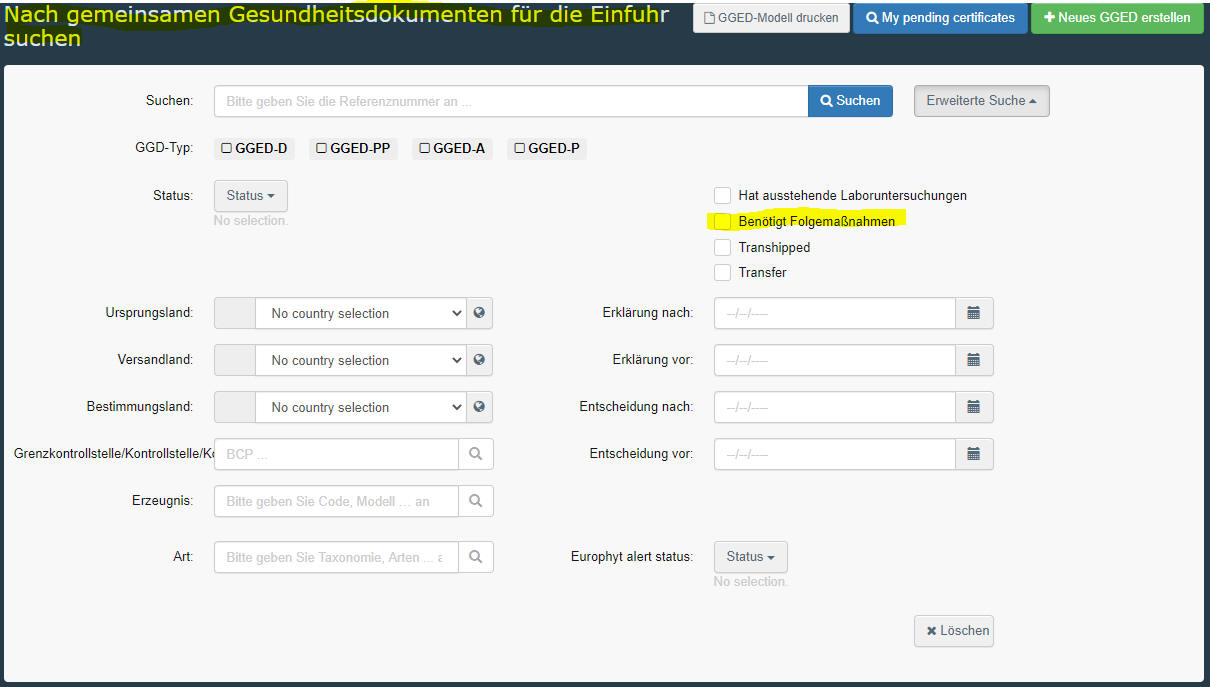The height and width of the screenshot is (687, 1210).
Task: Toggle GGED-A type checkbox
Action: pos(425,148)
